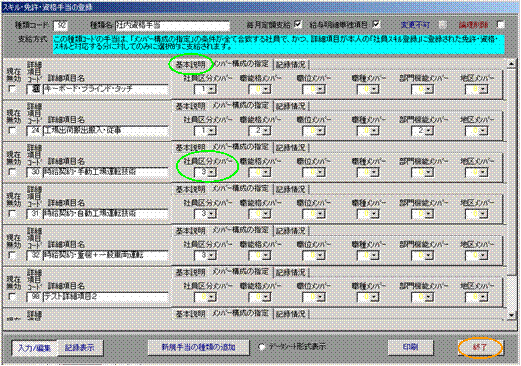Open 基本説明 tab in キーボード・ブラインド・タッチ row
Image resolution: width=521 pixels, height=366 pixels.
190,64
